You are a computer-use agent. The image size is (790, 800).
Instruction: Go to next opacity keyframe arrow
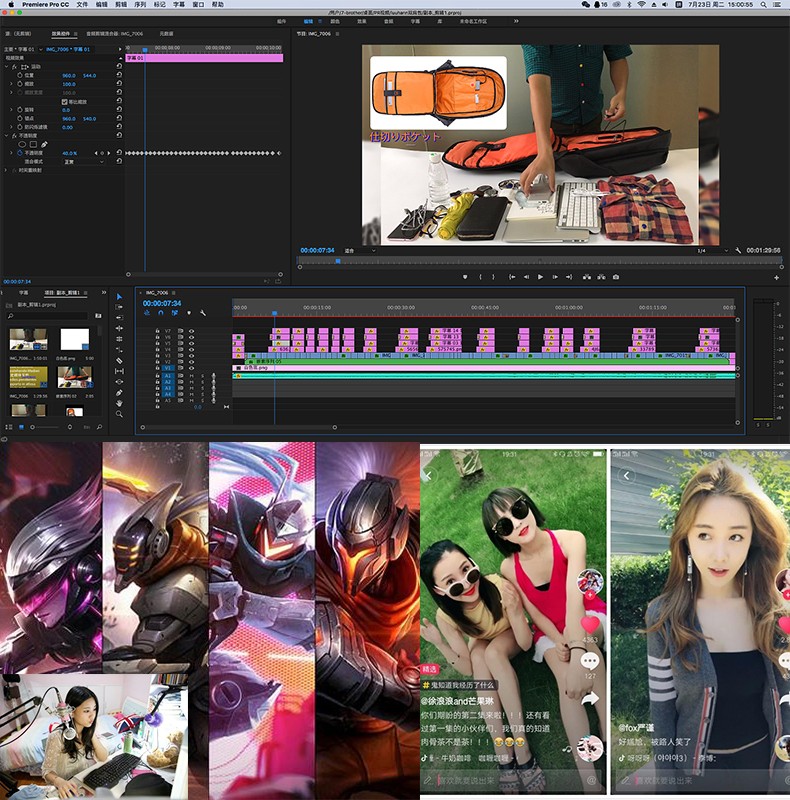pos(108,153)
